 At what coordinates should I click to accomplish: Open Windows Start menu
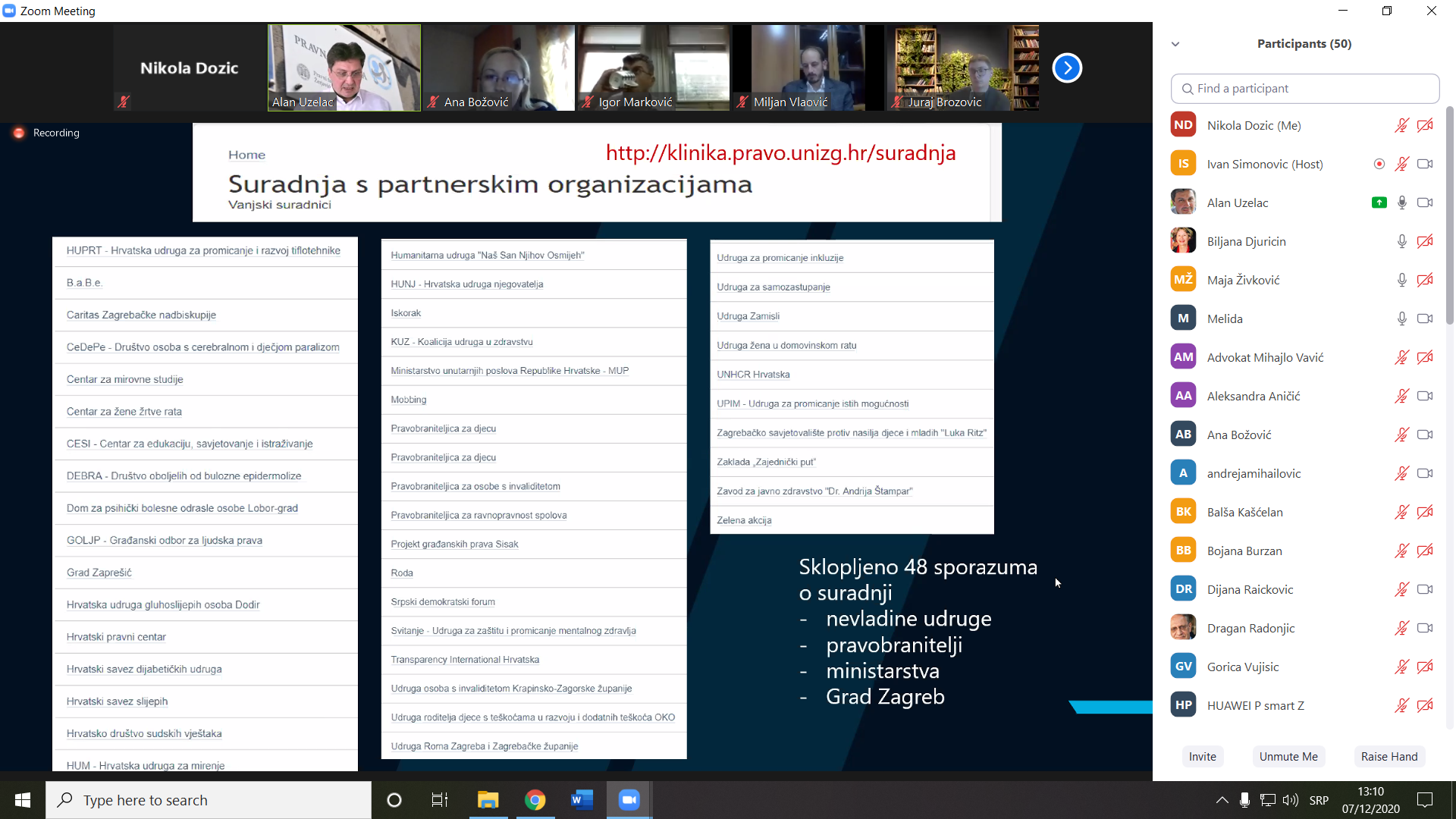click(x=23, y=800)
